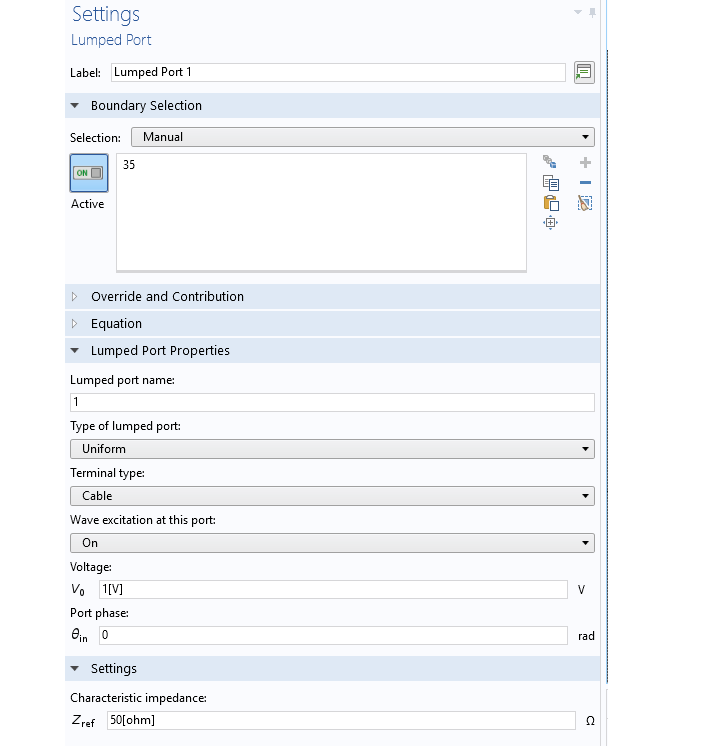This screenshot has height=750, width=712.
Task: Click the Remove from Selection minus icon
Action: [585, 183]
